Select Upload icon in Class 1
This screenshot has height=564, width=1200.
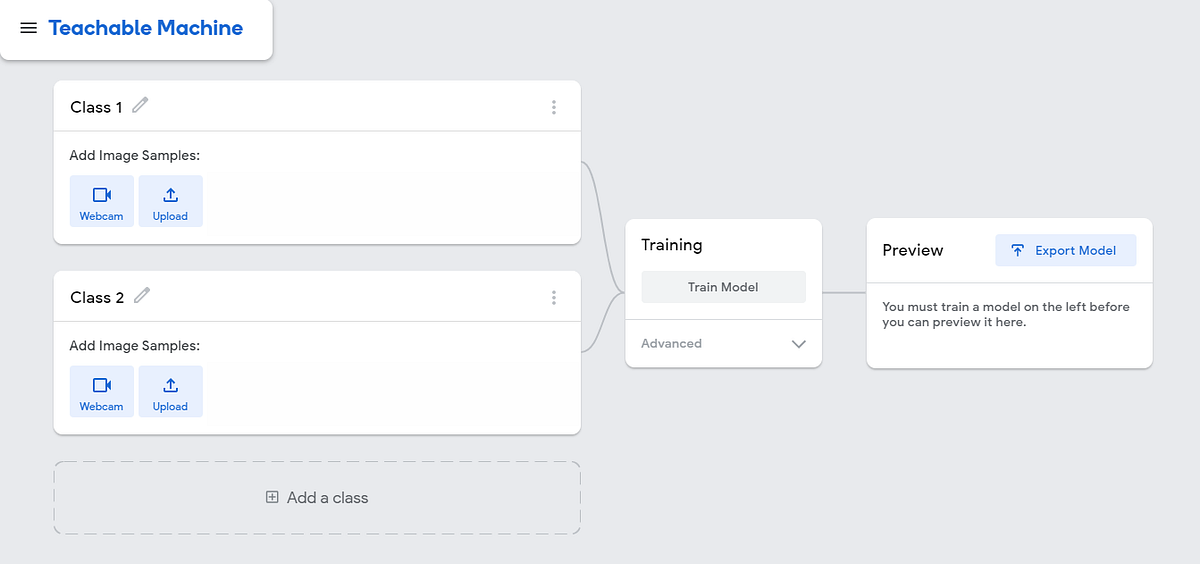click(x=170, y=195)
